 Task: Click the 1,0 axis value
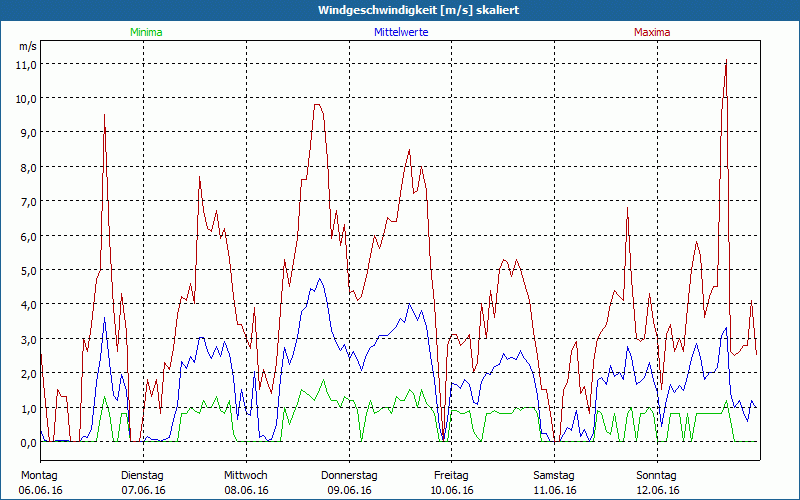(28, 408)
